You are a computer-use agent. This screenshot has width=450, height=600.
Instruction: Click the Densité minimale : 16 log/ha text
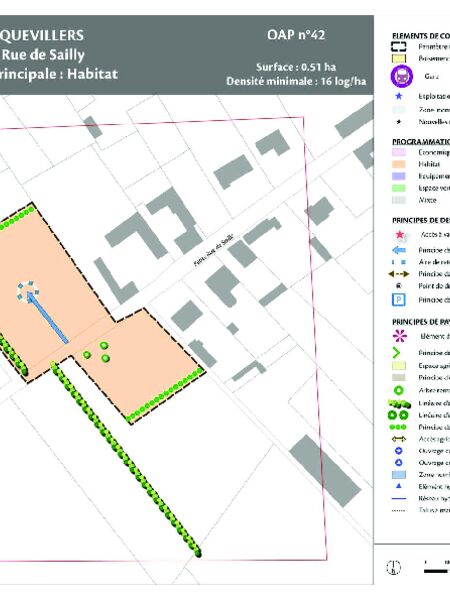pyautogui.click(x=296, y=82)
